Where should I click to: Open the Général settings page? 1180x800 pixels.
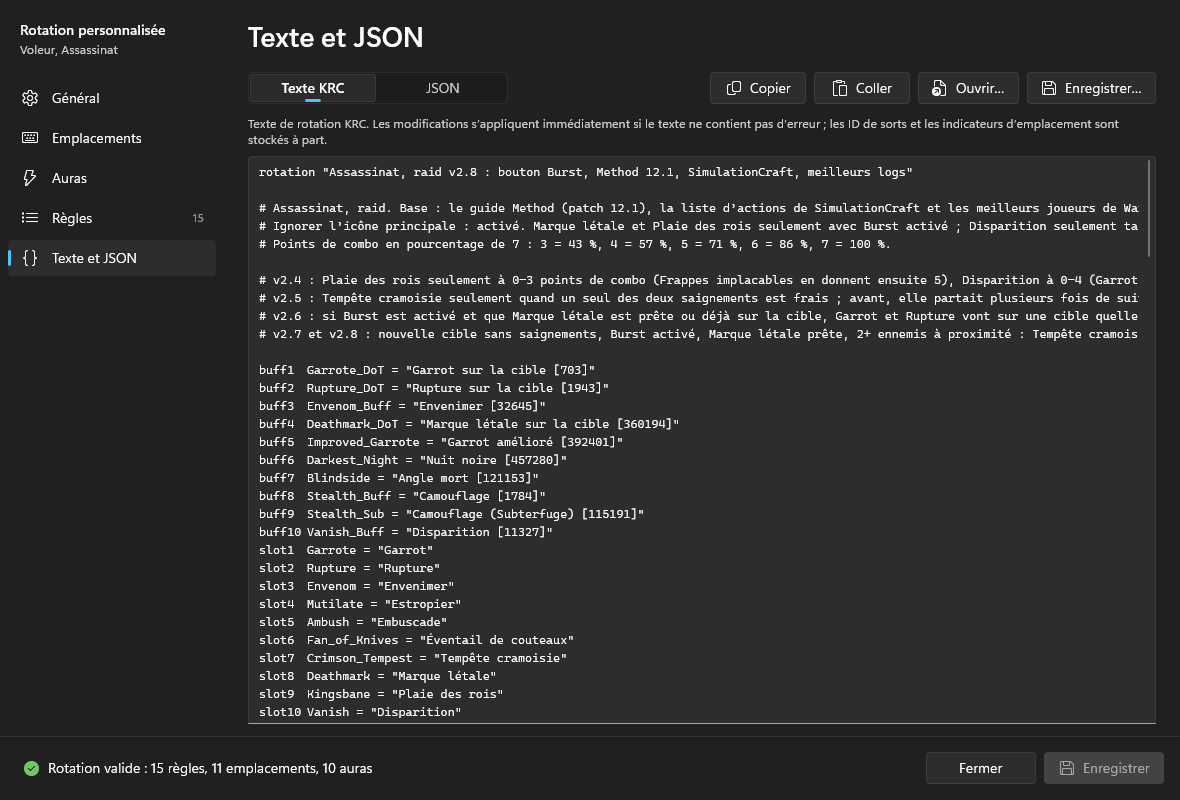(111, 98)
